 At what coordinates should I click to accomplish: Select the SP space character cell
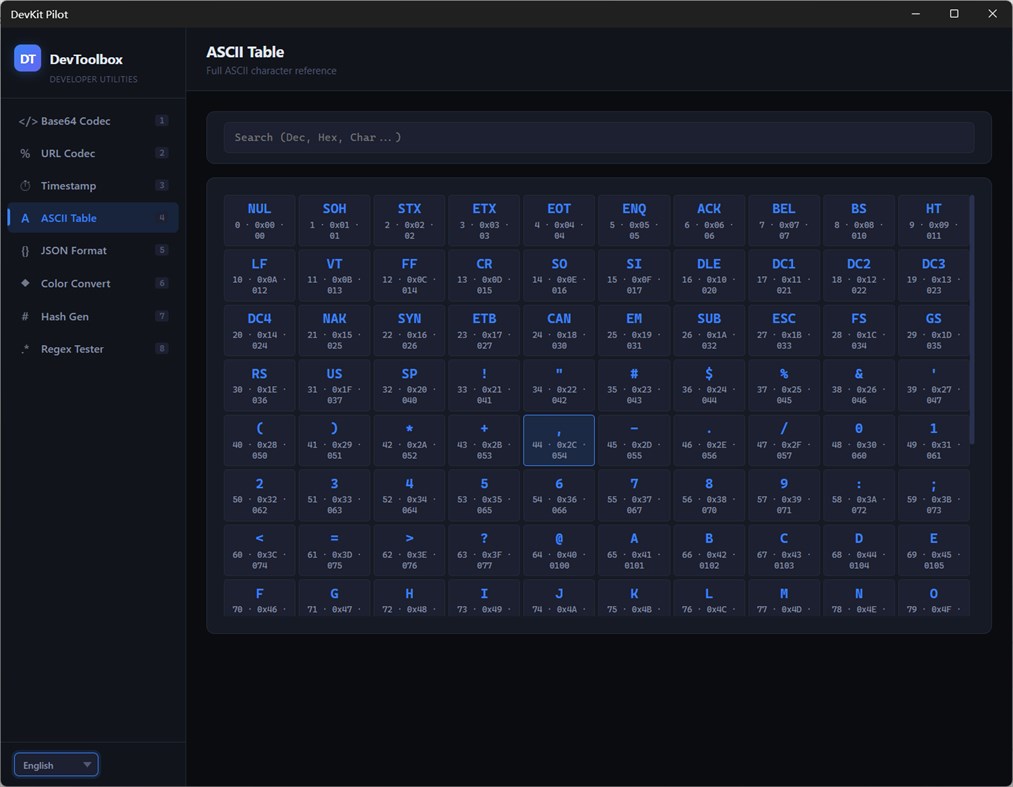(410, 385)
